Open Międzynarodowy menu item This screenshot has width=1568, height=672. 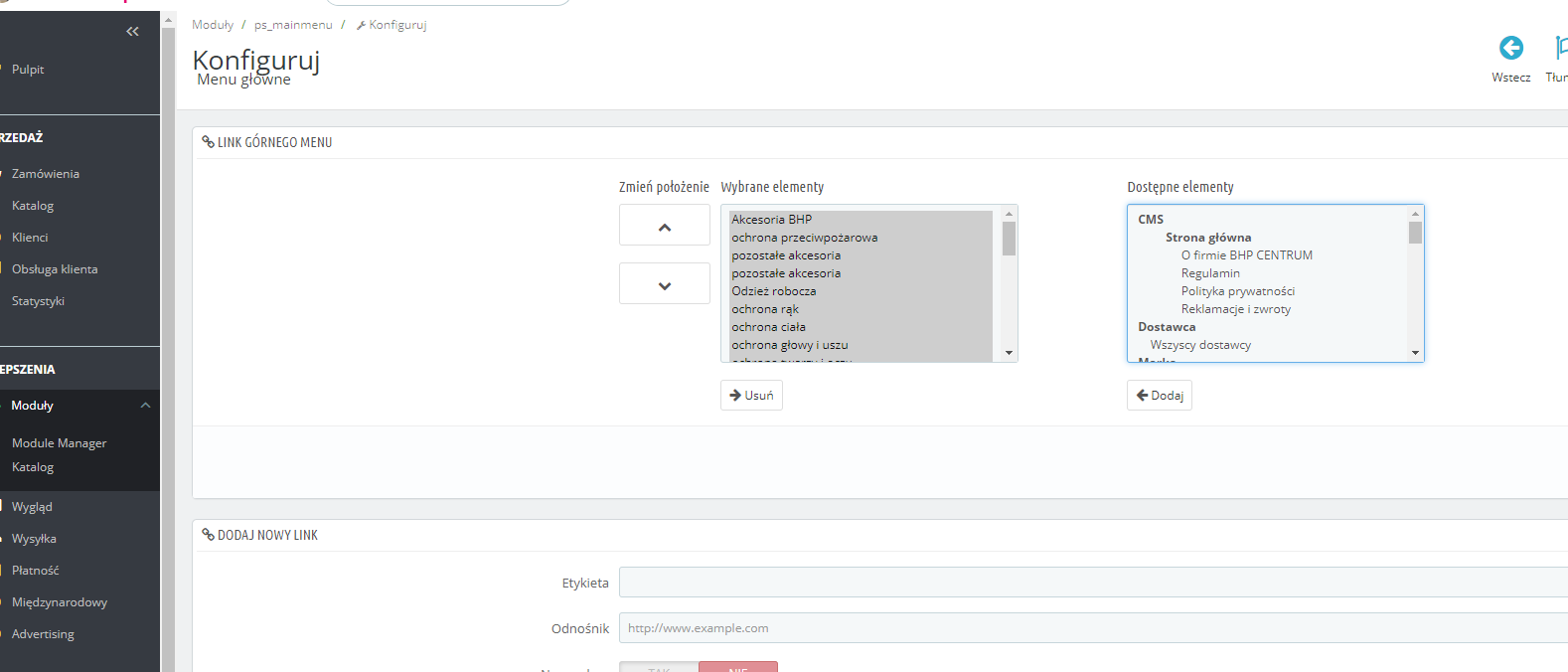(x=60, y=602)
